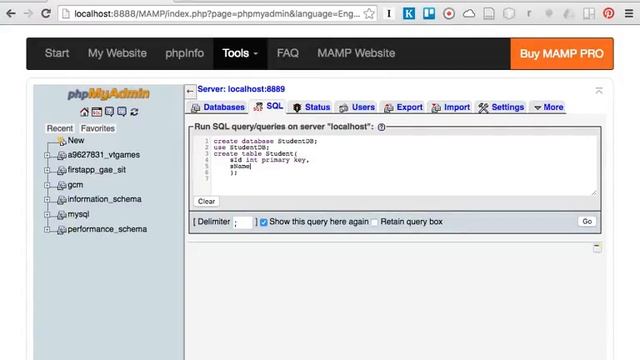Click the New database icon
The image size is (640, 360).
click(61, 141)
